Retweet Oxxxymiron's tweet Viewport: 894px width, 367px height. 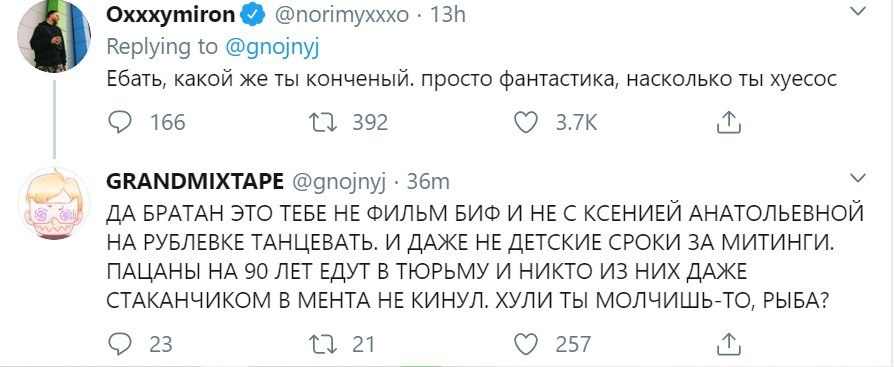click(x=322, y=123)
